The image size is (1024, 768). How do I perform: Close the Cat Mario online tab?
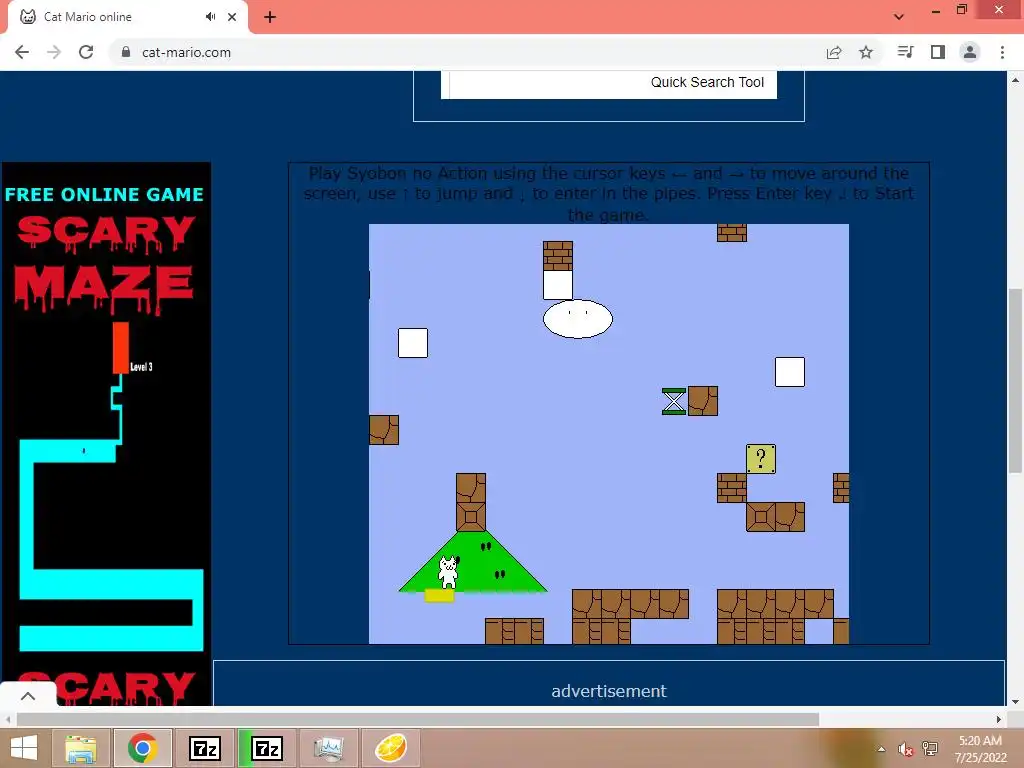click(x=232, y=17)
